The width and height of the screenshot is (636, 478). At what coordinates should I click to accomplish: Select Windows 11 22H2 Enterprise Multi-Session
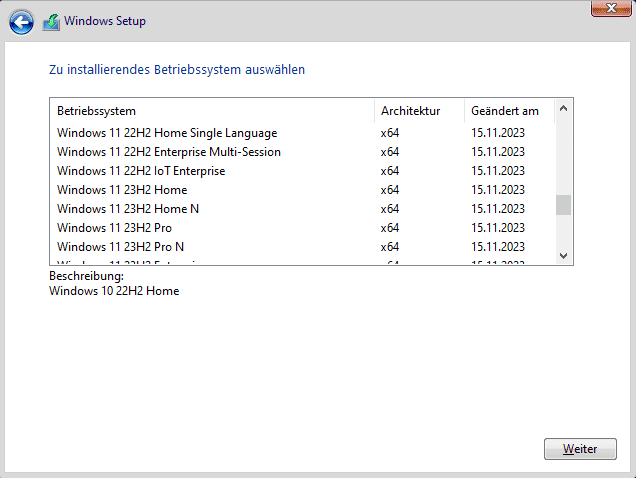[x=302, y=152]
